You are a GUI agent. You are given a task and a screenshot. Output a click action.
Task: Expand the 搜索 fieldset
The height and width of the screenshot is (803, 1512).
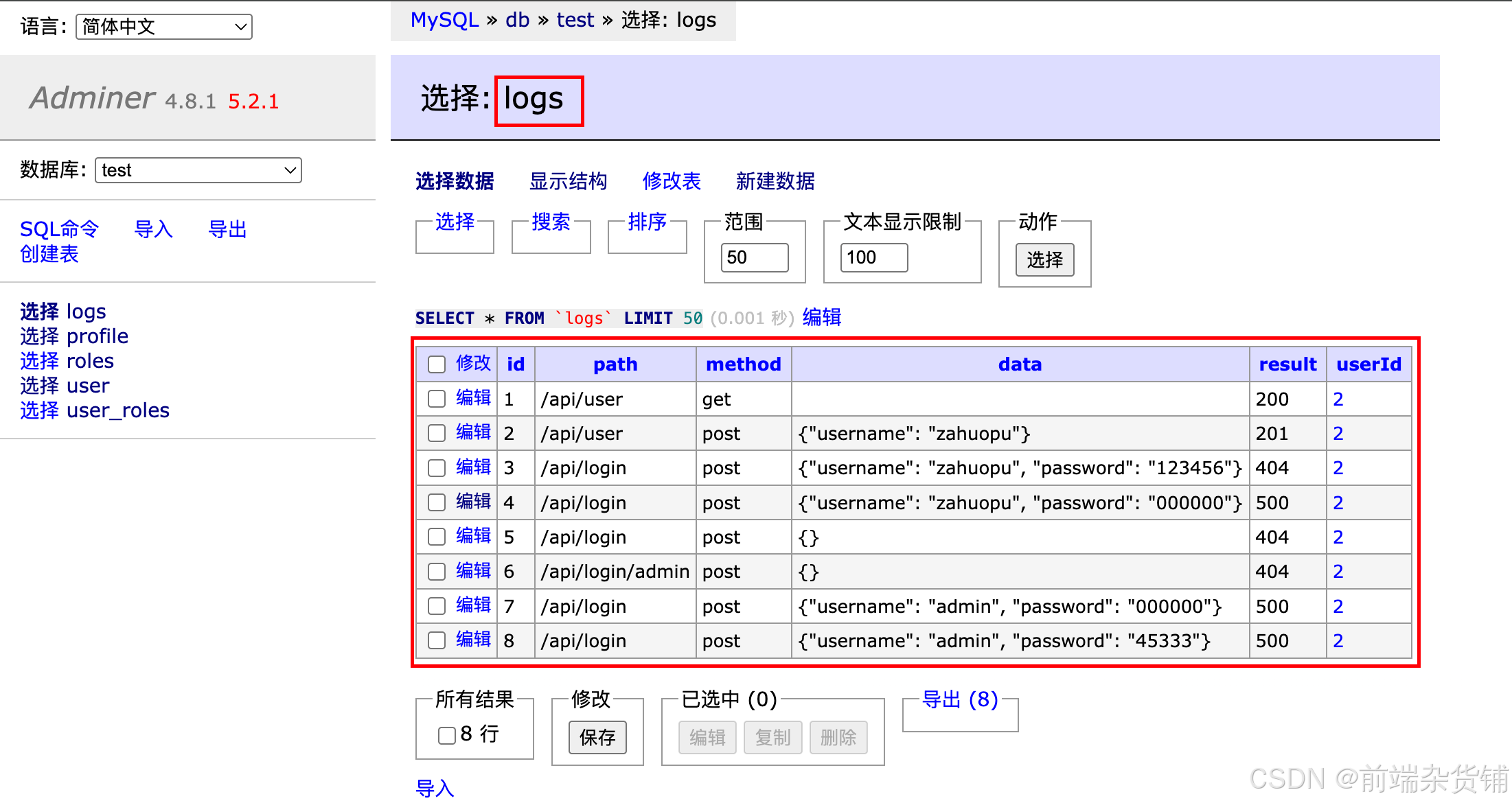click(551, 222)
